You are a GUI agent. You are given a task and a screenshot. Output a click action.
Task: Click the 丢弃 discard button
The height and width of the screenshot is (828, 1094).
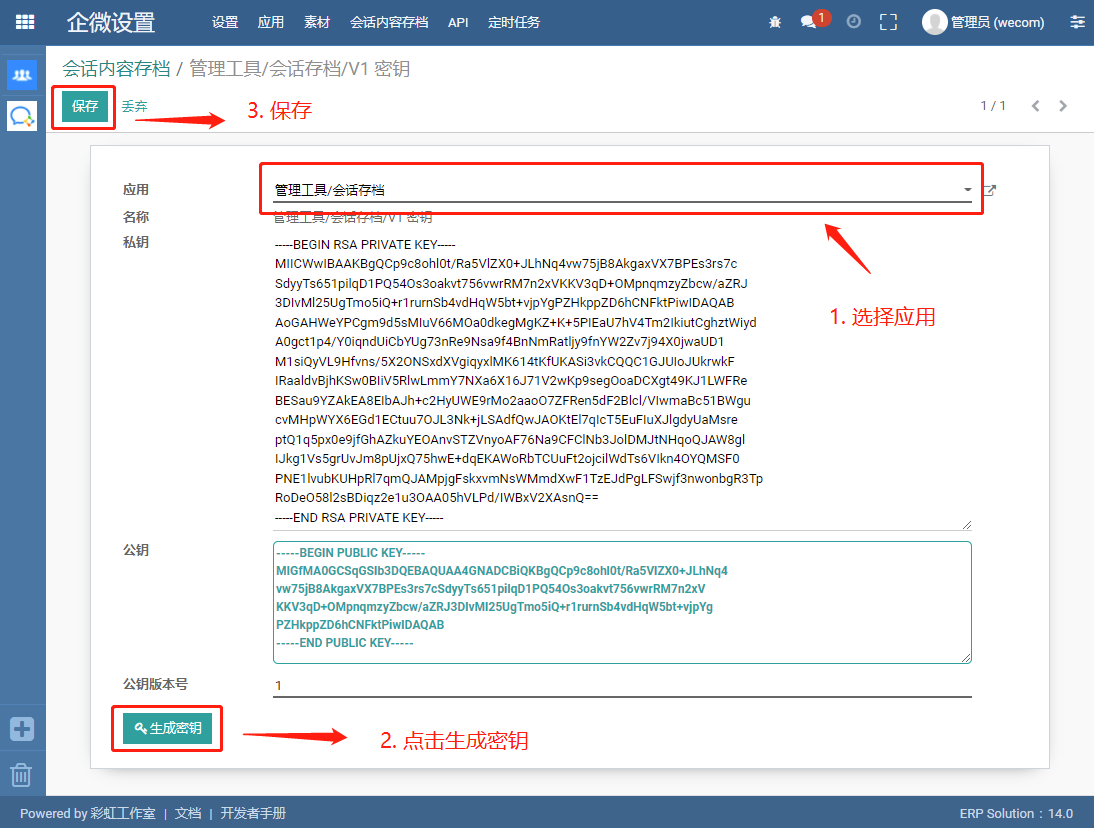click(x=134, y=106)
